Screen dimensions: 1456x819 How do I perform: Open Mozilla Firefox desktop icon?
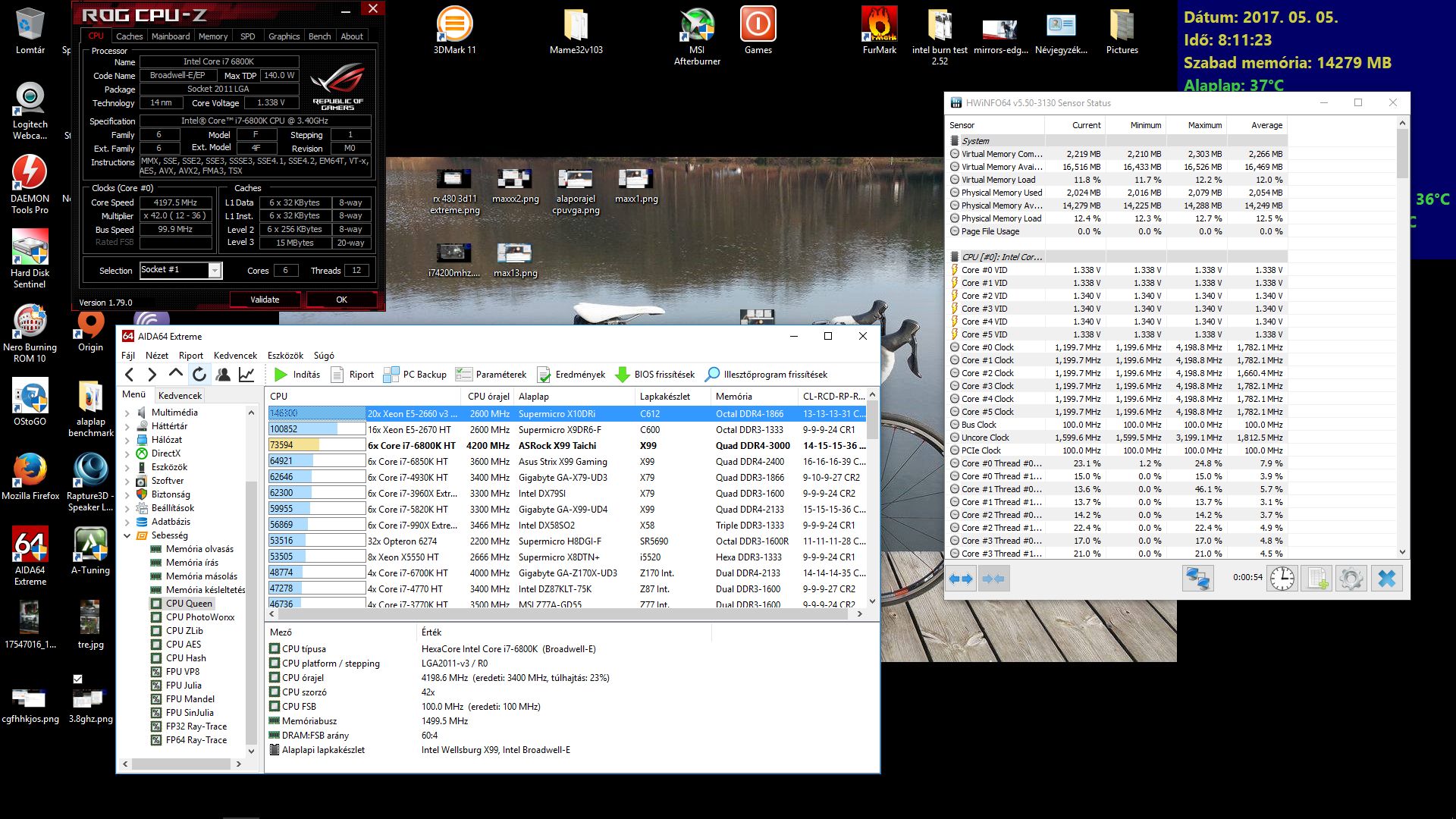pyautogui.click(x=30, y=476)
